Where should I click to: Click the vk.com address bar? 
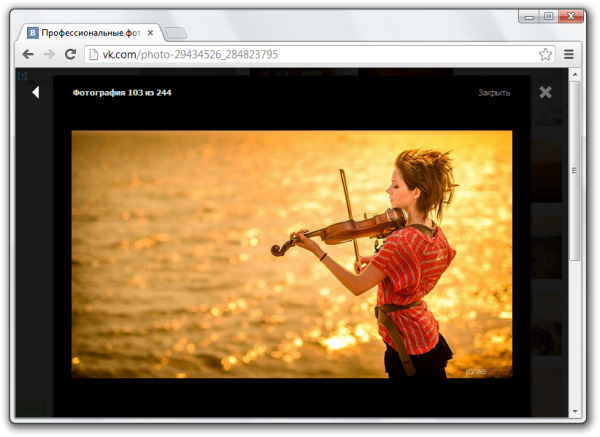300,54
